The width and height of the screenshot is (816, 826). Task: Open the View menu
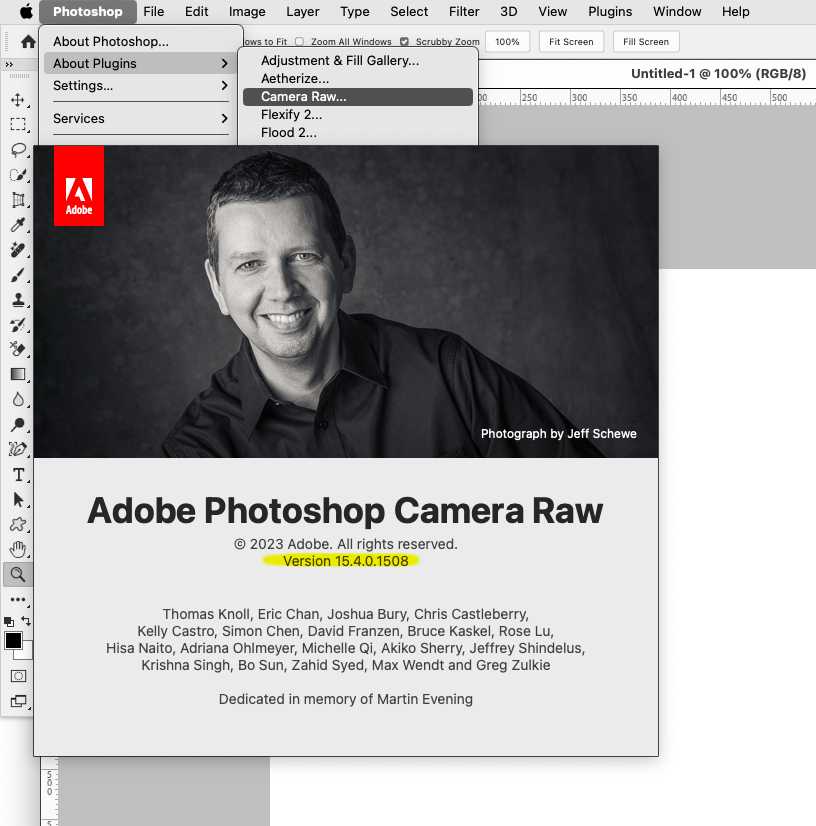(552, 12)
